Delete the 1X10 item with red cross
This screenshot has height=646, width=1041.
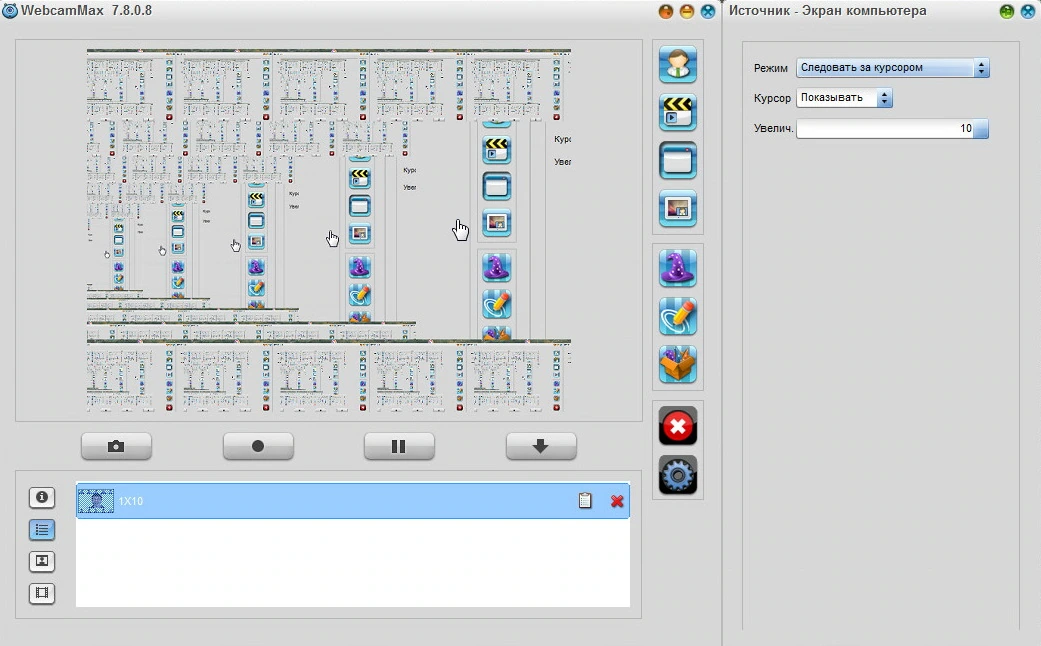[617, 501]
